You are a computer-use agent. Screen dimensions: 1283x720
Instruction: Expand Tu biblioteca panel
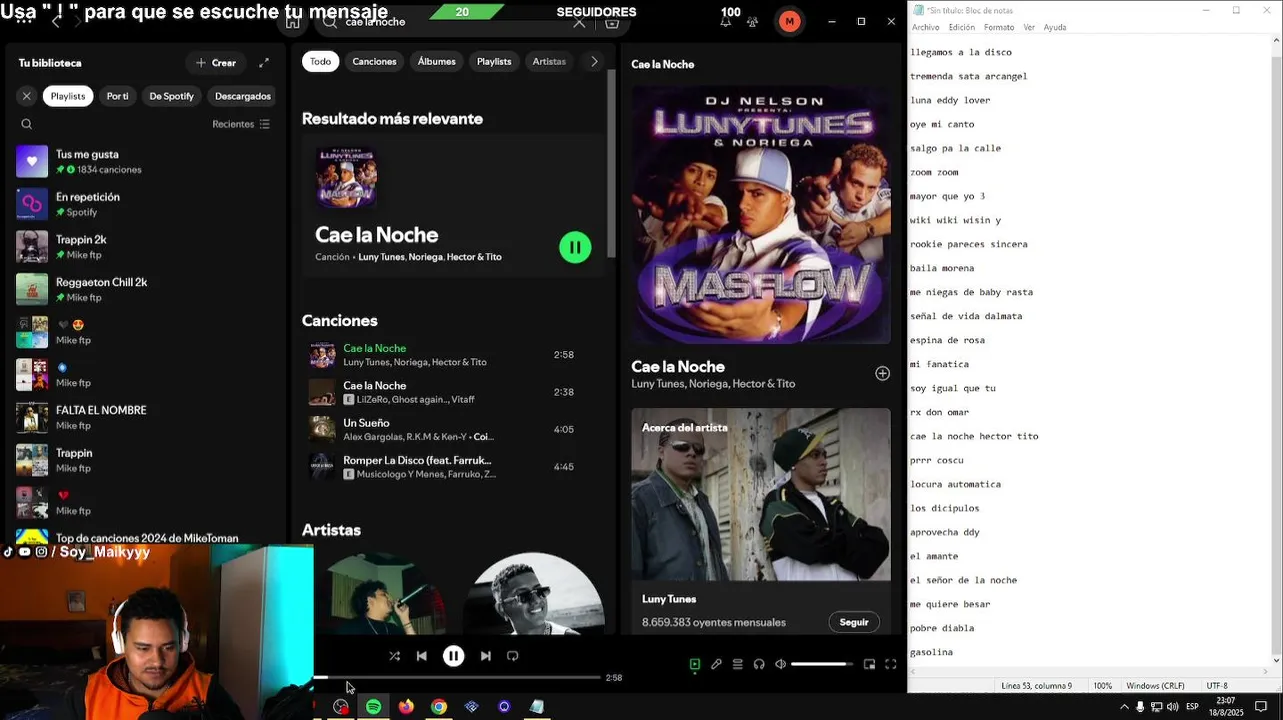click(x=264, y=62)
